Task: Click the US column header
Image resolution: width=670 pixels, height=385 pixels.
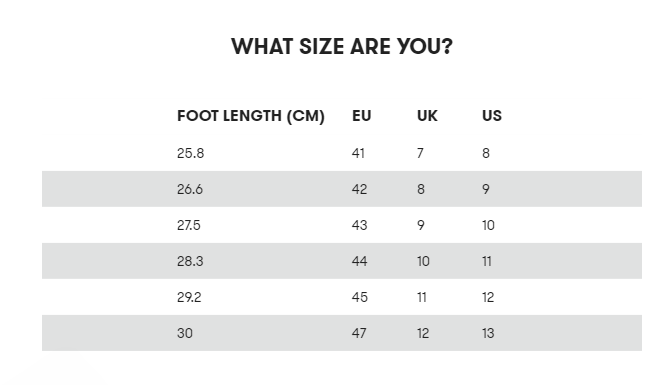Action: 492,116
